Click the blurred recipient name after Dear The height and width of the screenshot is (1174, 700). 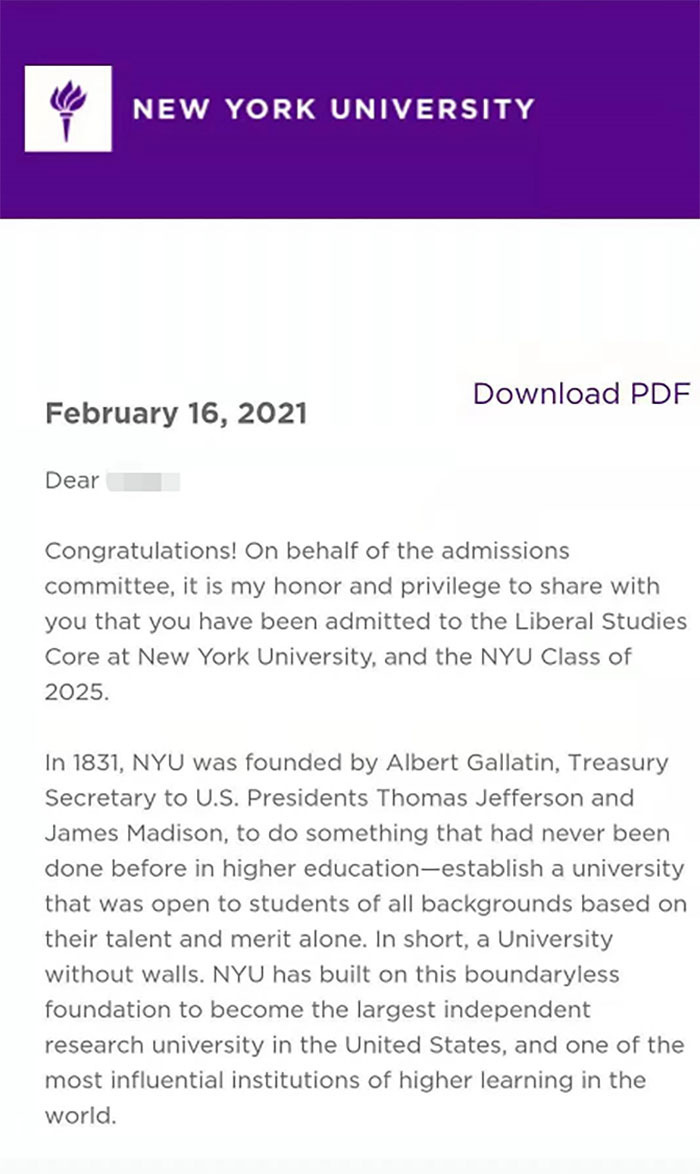pos(143,481)
